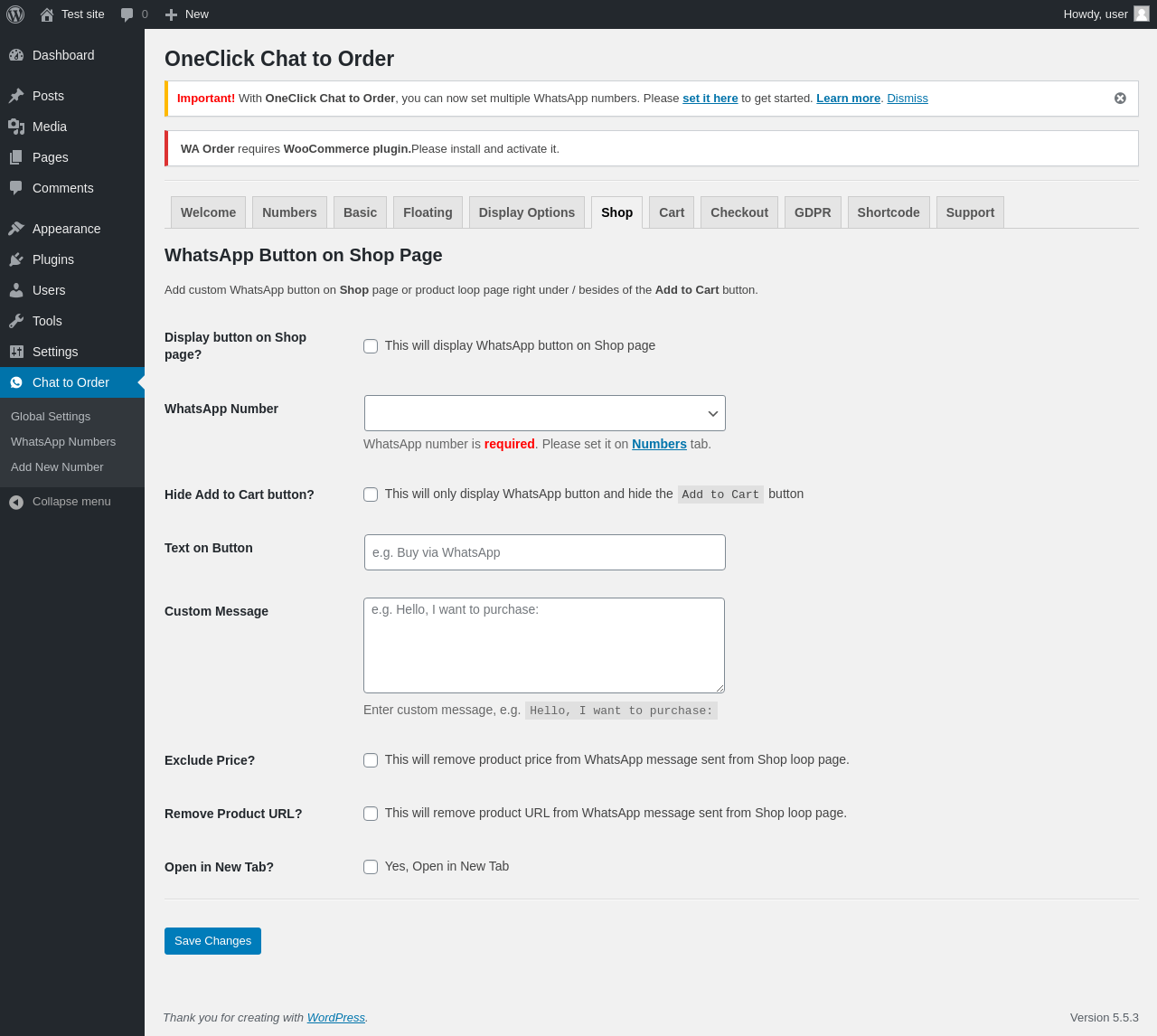The image size is (1157, 1036).
Task: Click the Save Changes button
Action: pos(212,941)
